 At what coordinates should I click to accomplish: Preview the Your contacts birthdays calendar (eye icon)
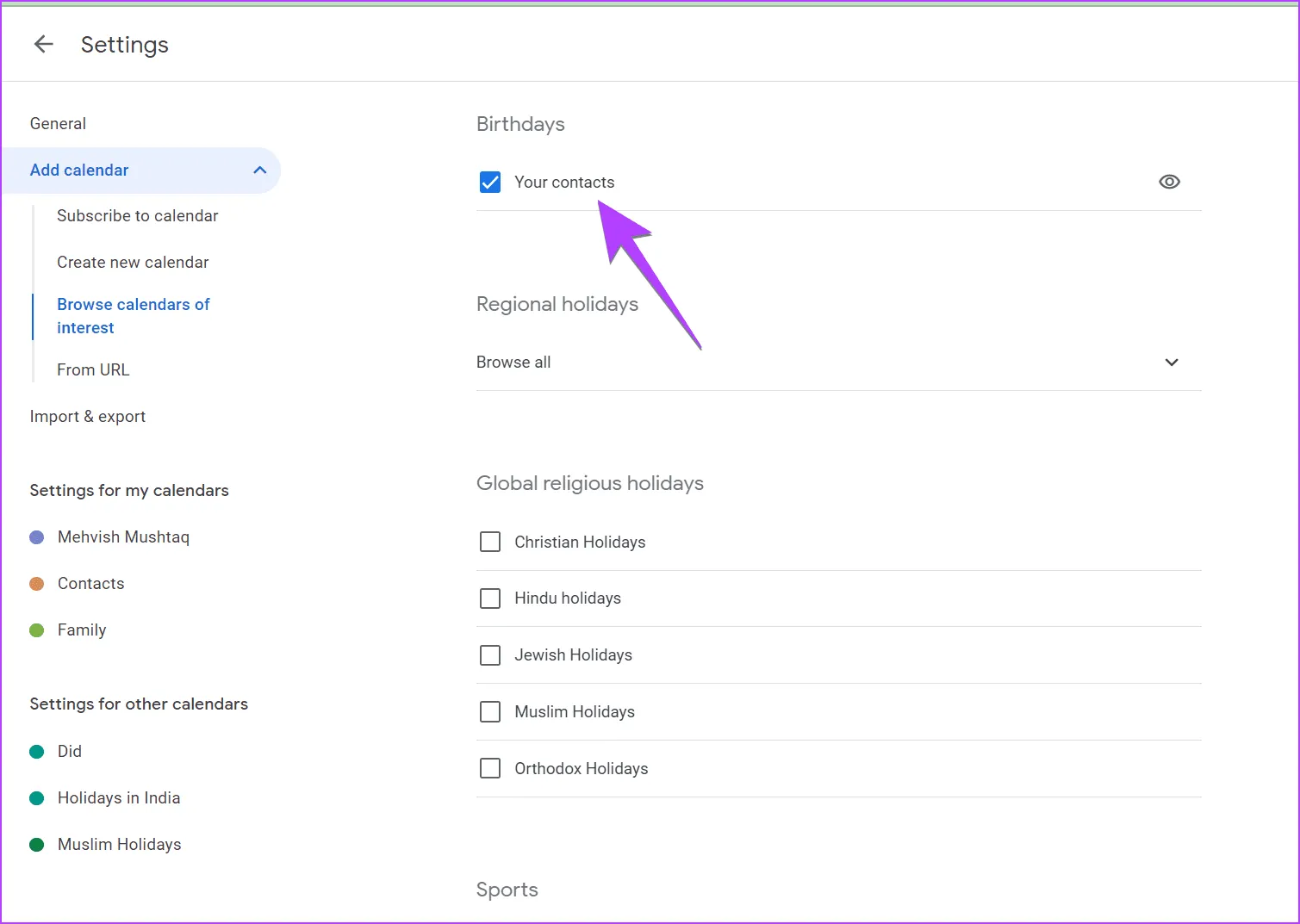(x=1169, y=182)
